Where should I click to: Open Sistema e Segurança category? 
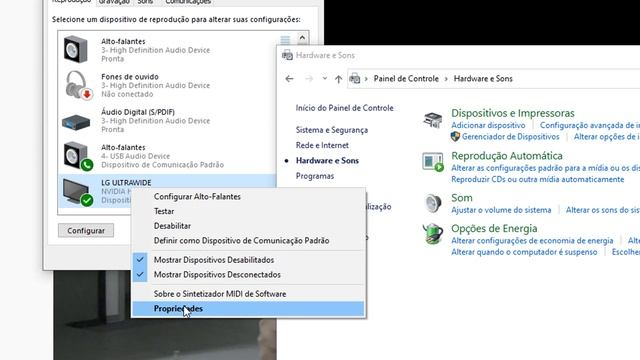click(332, 130)
